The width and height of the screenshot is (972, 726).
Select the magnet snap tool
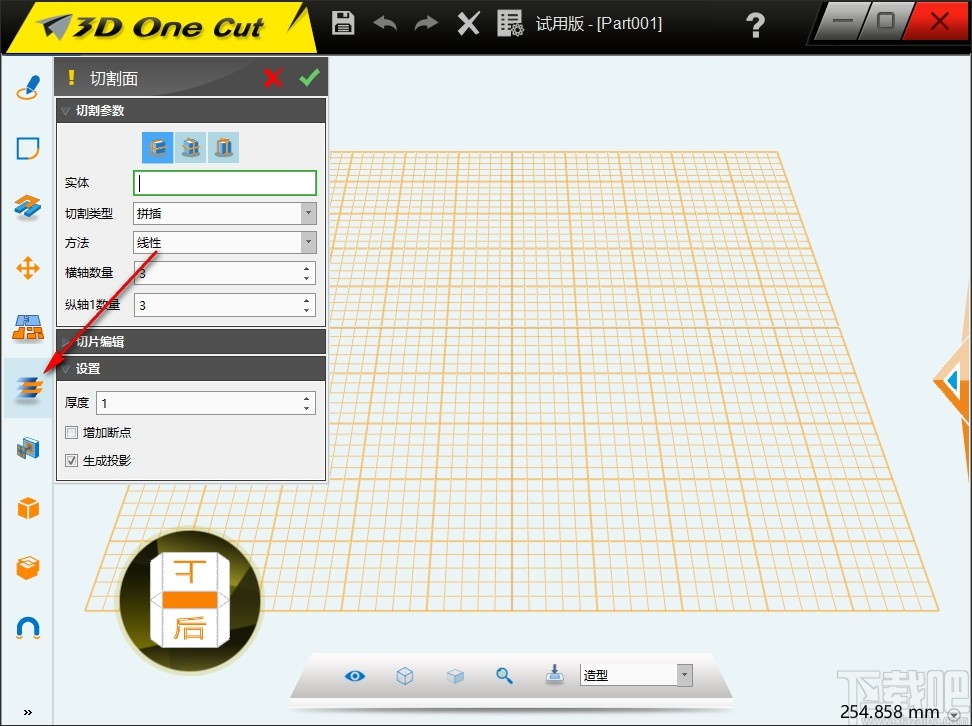(28, 627)
